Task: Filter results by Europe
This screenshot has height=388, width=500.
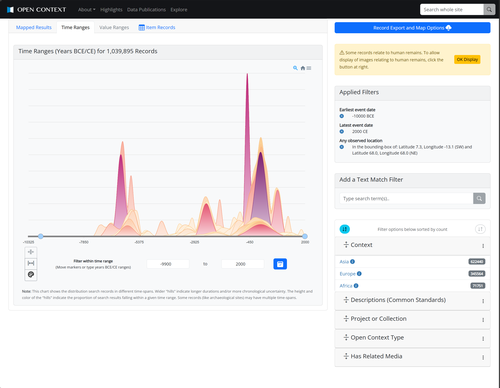Action: [x=347, y=274]
